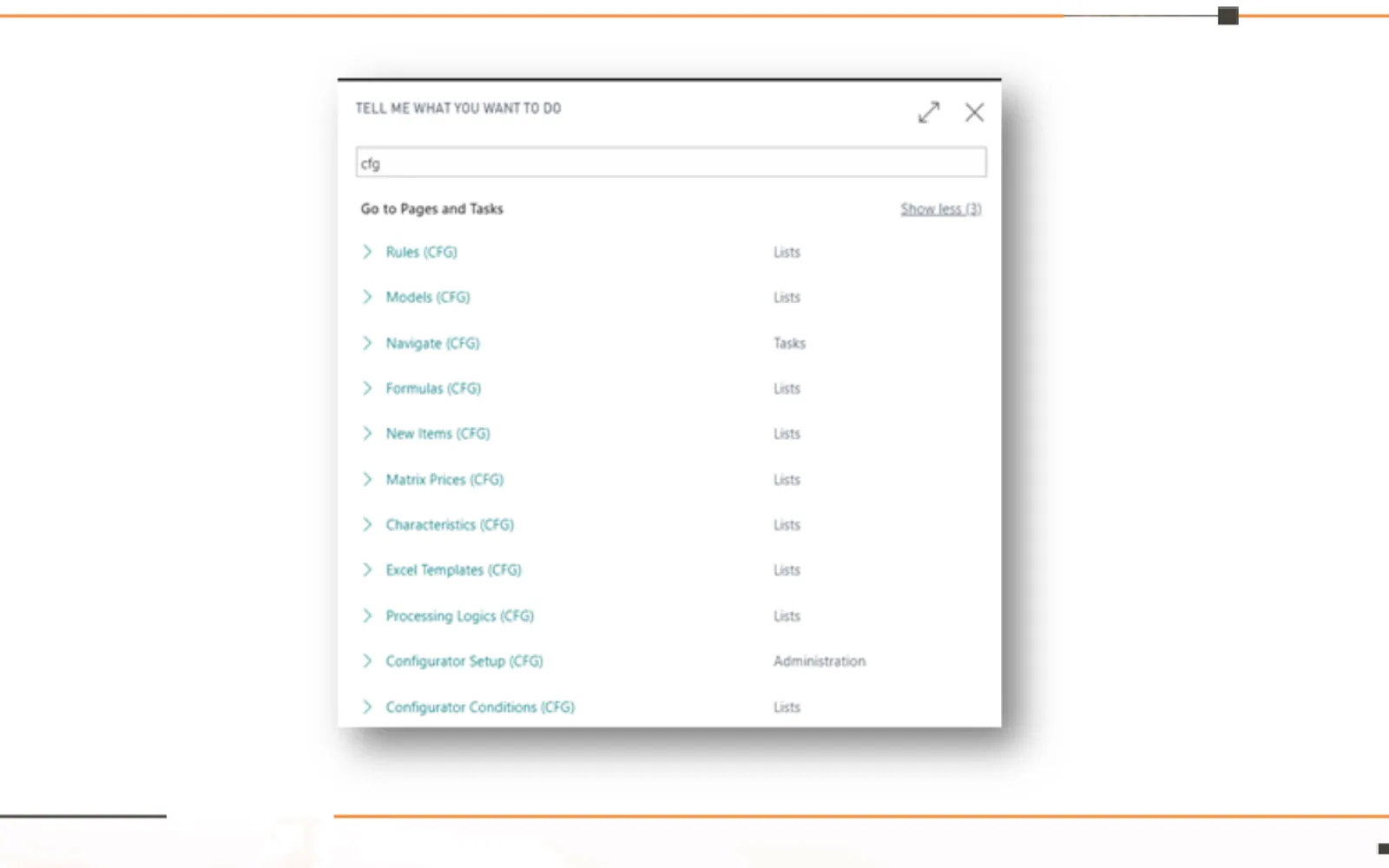The height and width of the screenshot is (868, 1389).
Task: Expand the Characteristics (CFG) row chevron
Action: (367, 524)
